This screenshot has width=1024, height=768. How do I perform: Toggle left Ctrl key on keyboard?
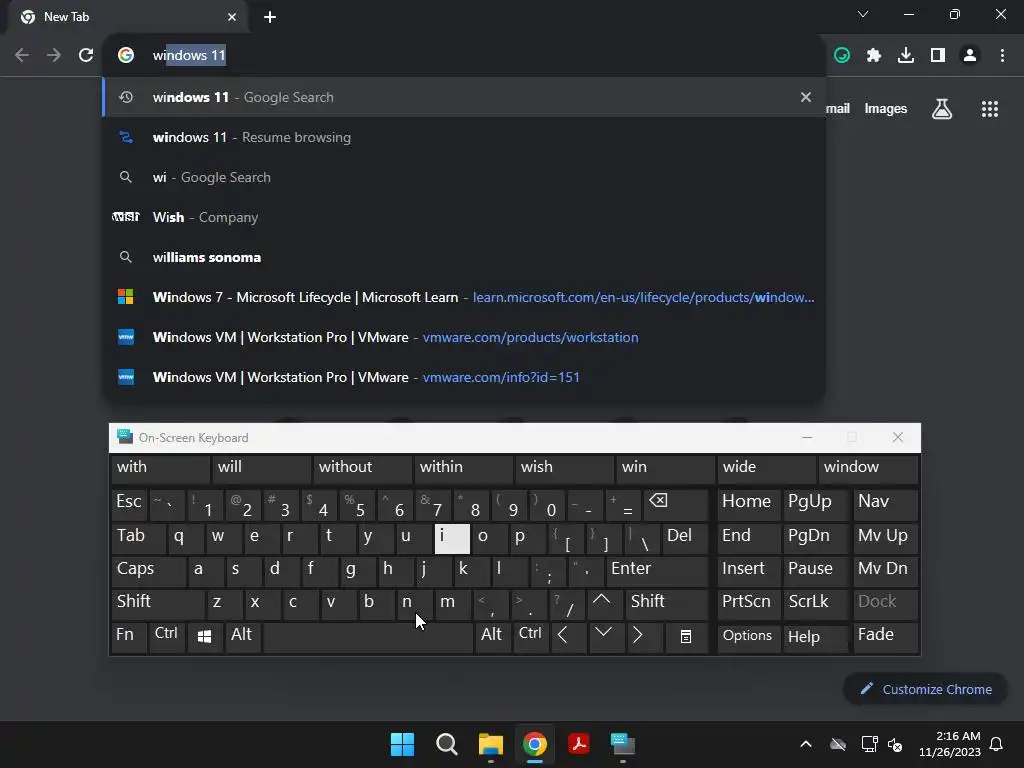point(166,636)
